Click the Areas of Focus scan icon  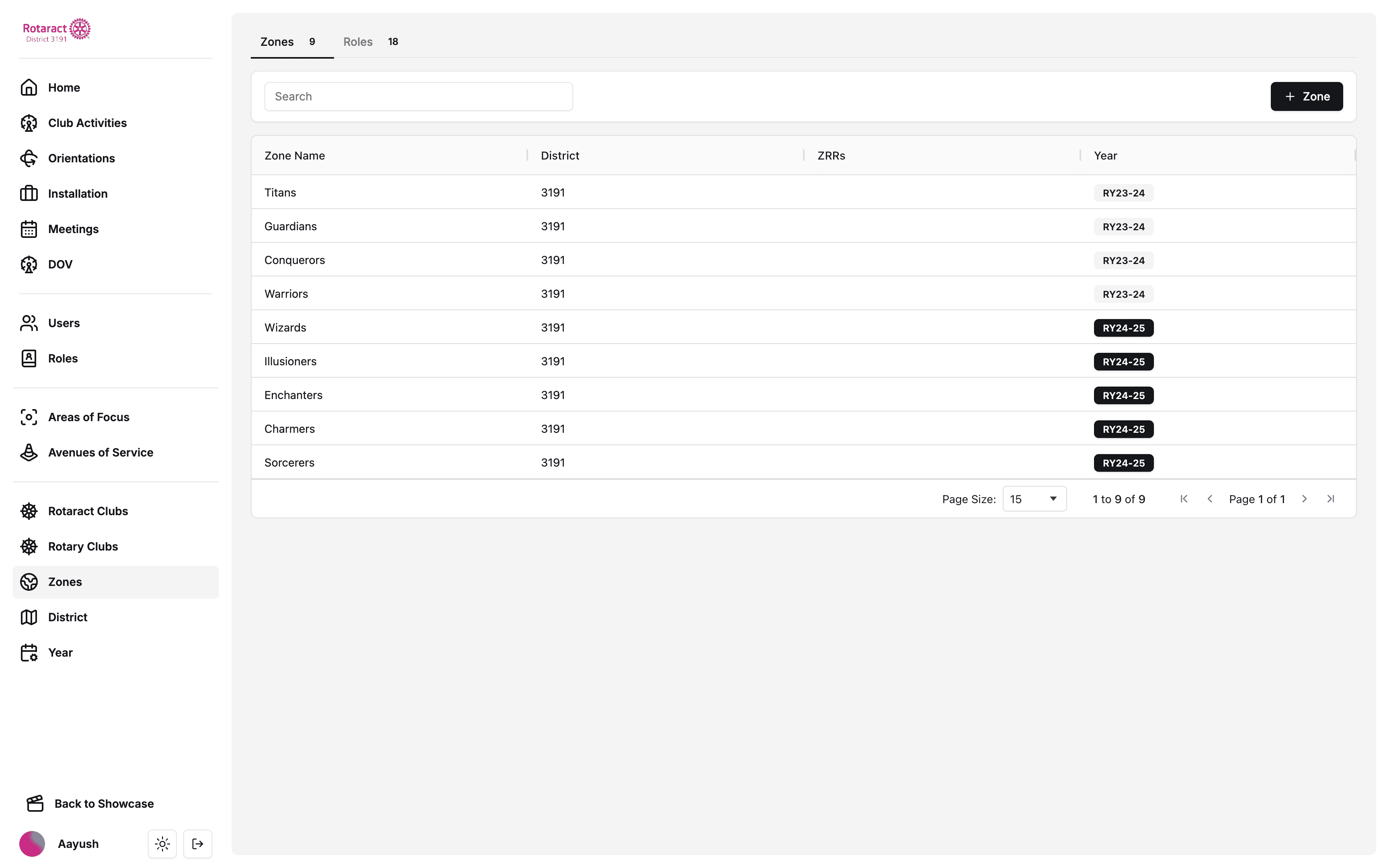click(29, 418)
